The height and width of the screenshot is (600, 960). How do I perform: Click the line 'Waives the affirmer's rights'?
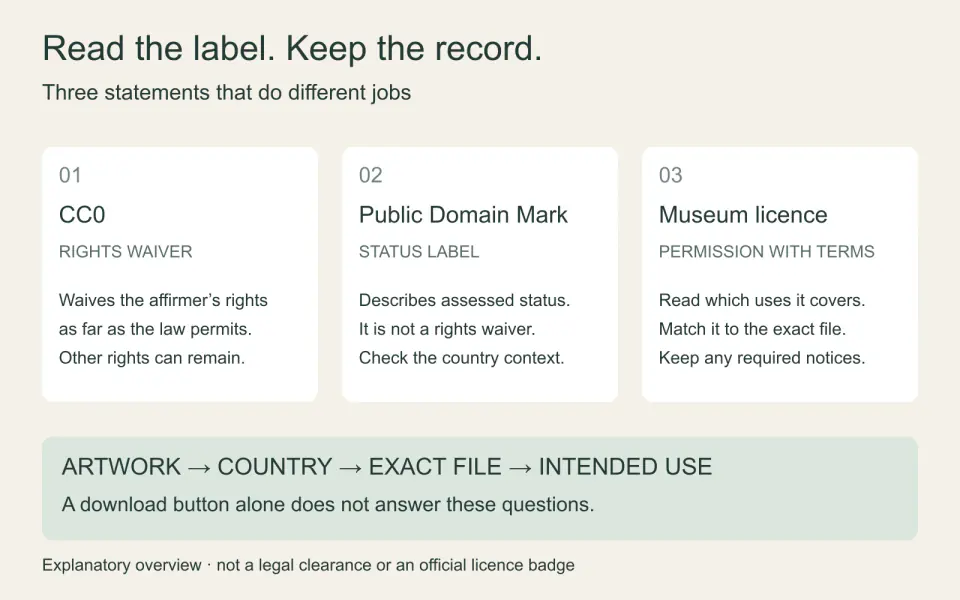(x=163, y=301)
